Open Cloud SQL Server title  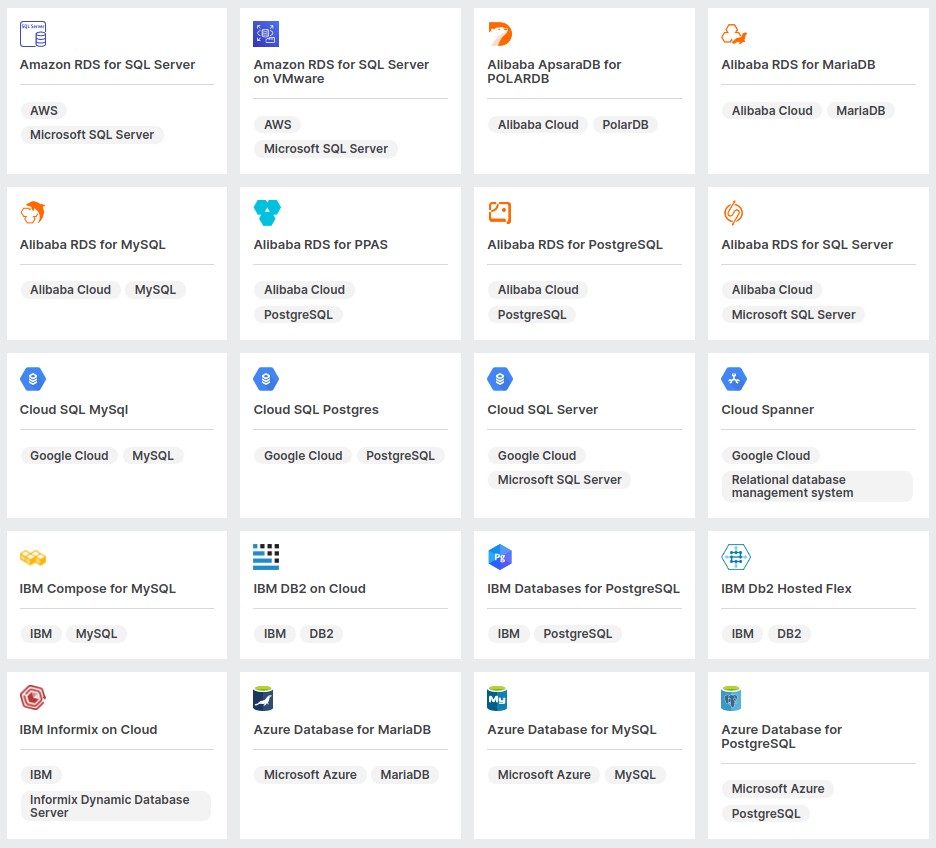543,410
